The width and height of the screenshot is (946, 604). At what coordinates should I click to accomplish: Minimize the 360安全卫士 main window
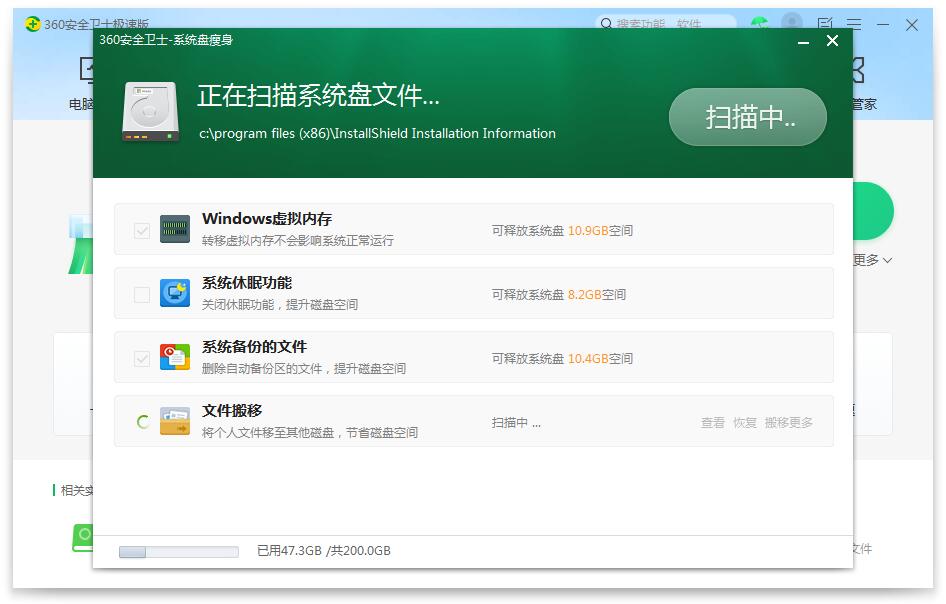tap(883, 25)
